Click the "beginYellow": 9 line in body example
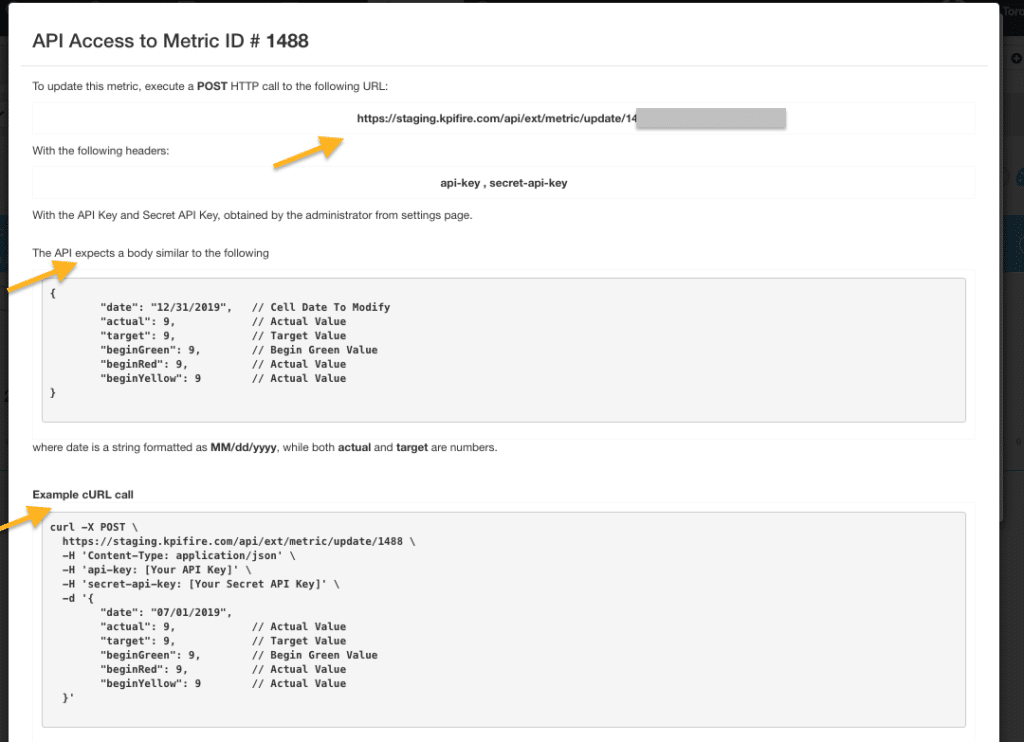The width and height of the screenshot is (1024, 742). click(x=152, y=378)
